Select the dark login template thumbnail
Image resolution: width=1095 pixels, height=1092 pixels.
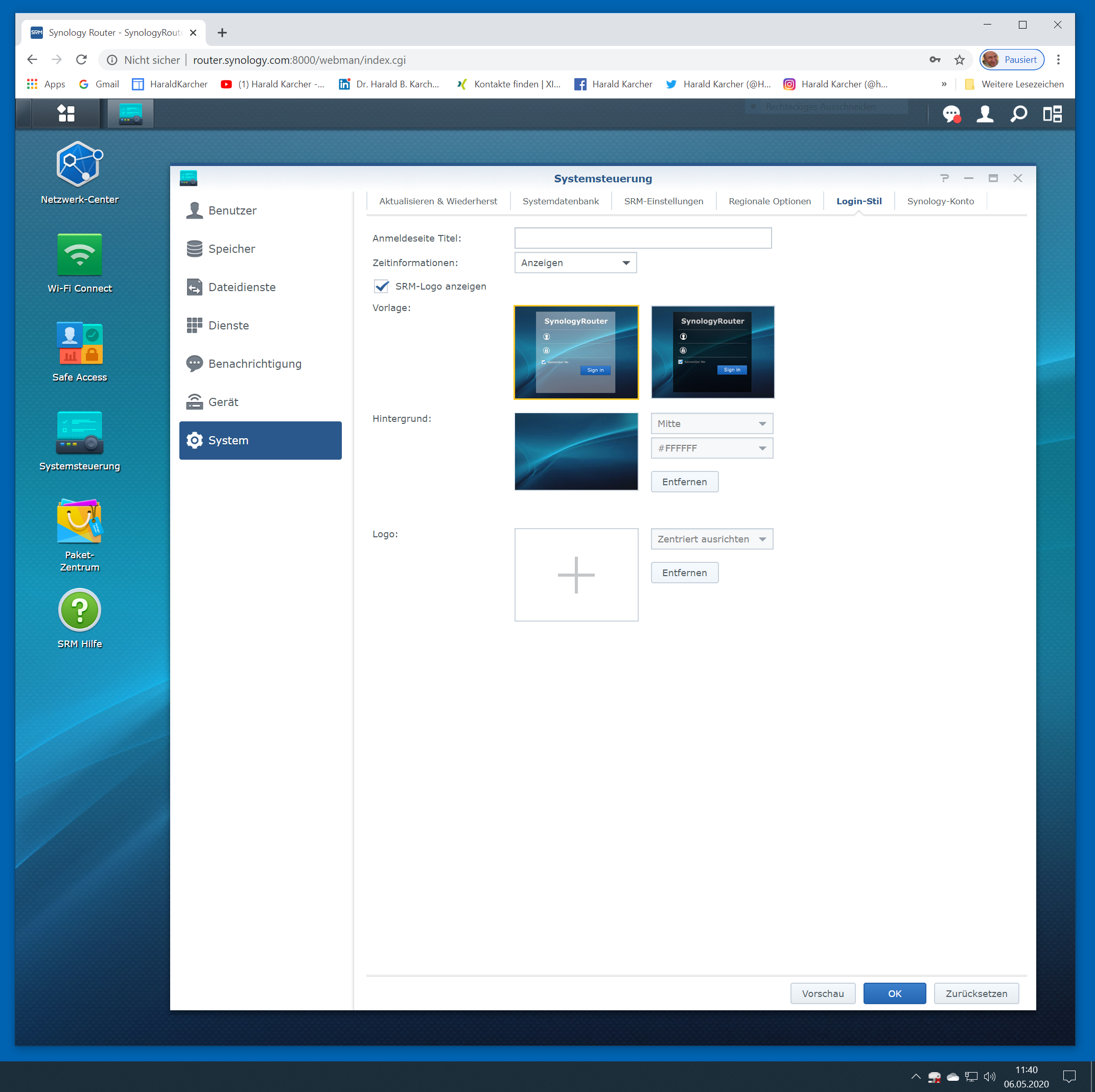(x=712, y=352)
